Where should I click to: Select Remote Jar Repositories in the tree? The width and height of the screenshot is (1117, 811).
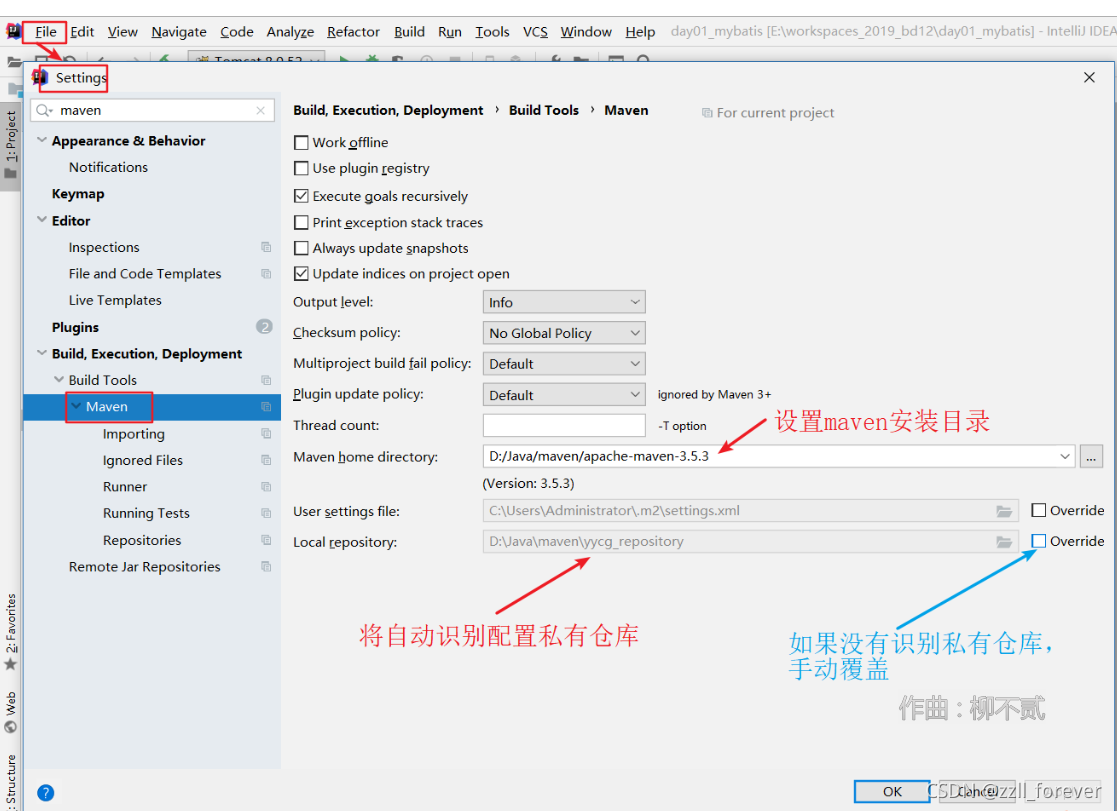[145, 567]
